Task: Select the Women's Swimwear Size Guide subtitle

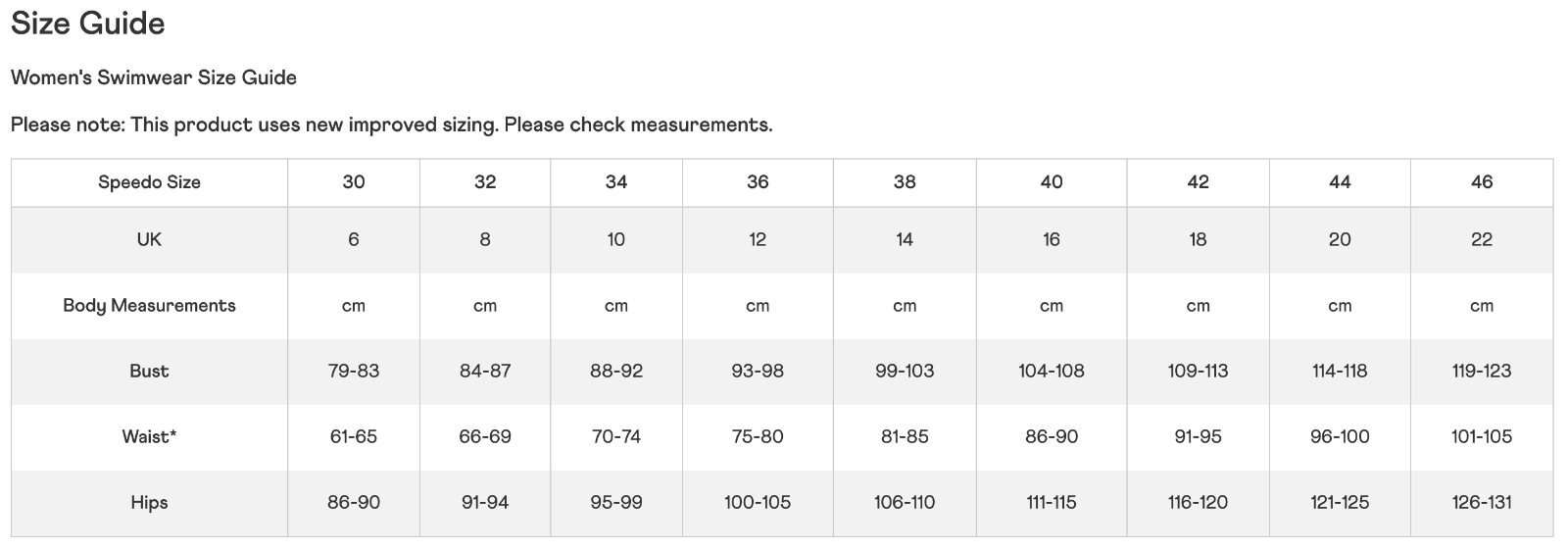Action: 154,77
